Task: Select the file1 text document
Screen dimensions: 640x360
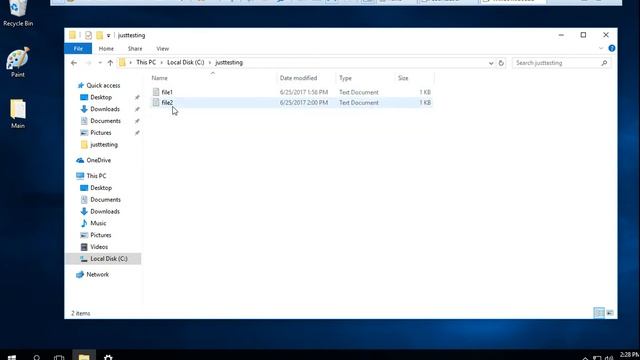Action: pos(167,92)
